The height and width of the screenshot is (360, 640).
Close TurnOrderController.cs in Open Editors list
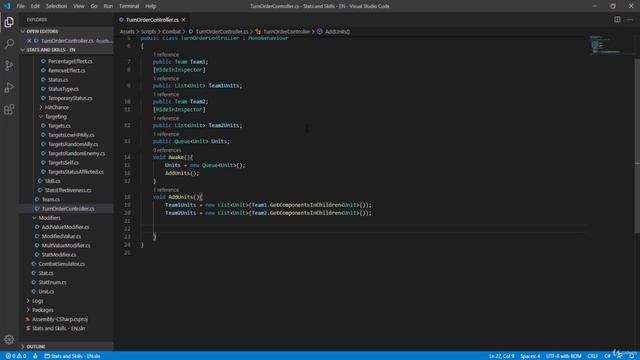29,41
